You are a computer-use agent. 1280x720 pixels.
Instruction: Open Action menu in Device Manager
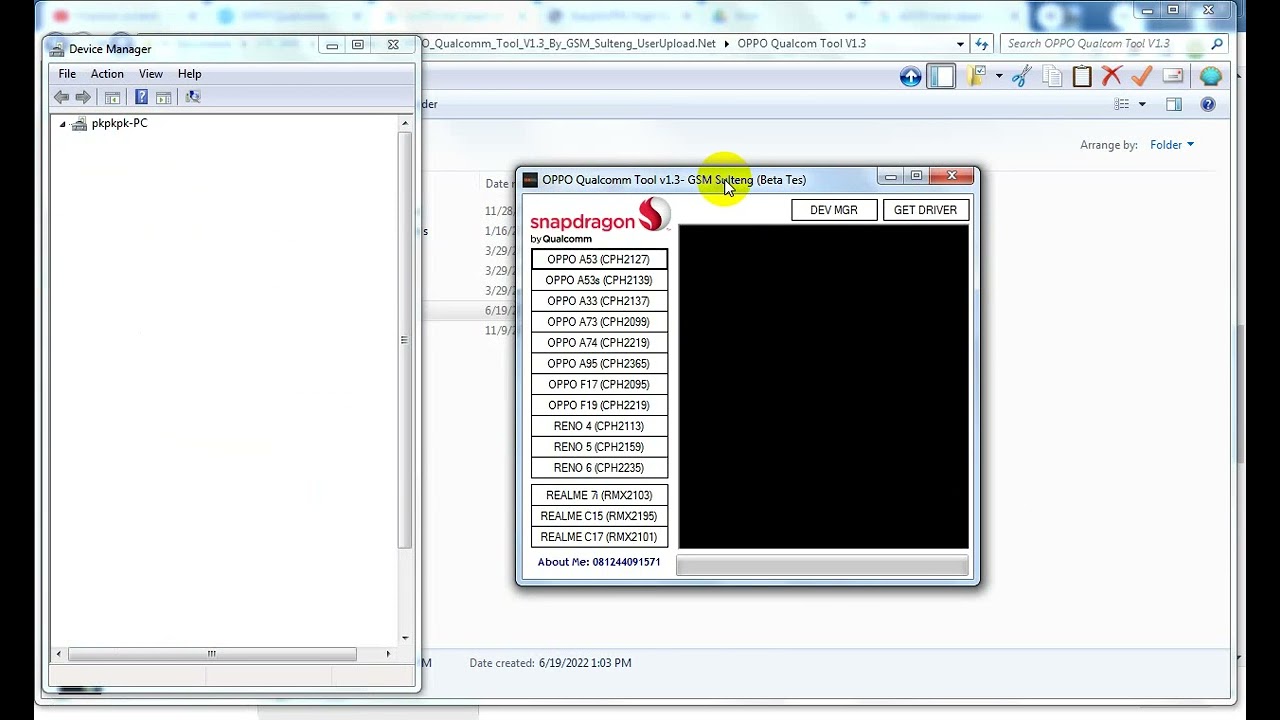click(x=107, y=74)
